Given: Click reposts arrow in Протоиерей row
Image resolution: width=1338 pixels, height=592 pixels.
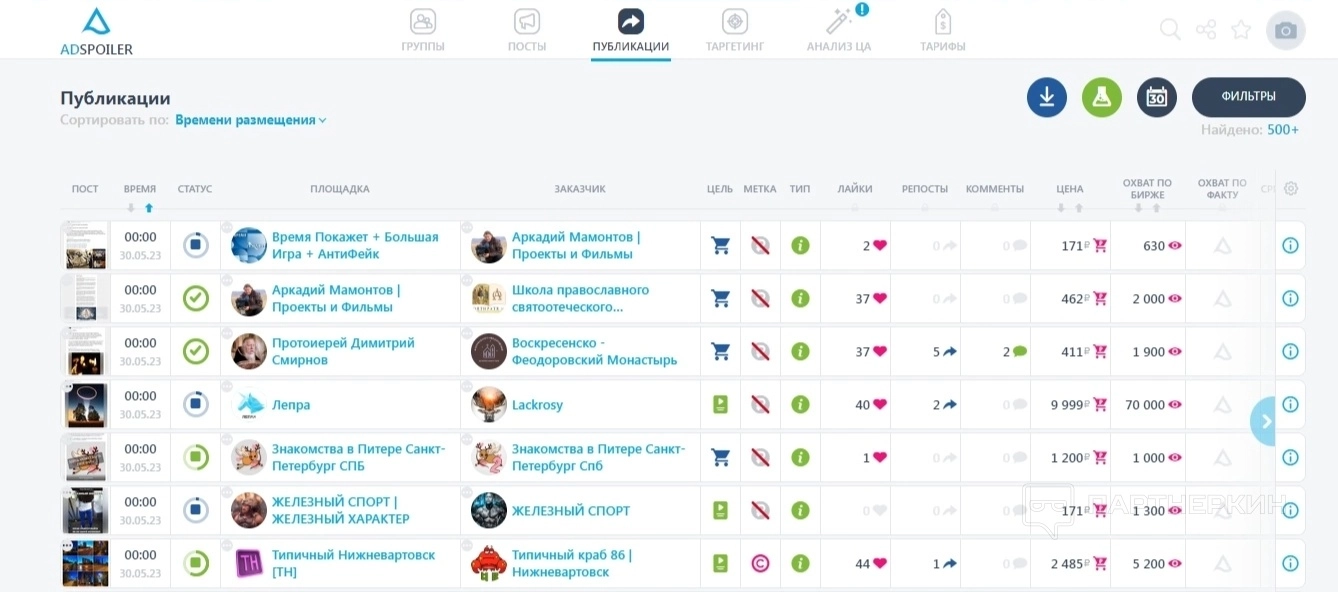Looking at the screenshot, I should (x=950, y=352).
